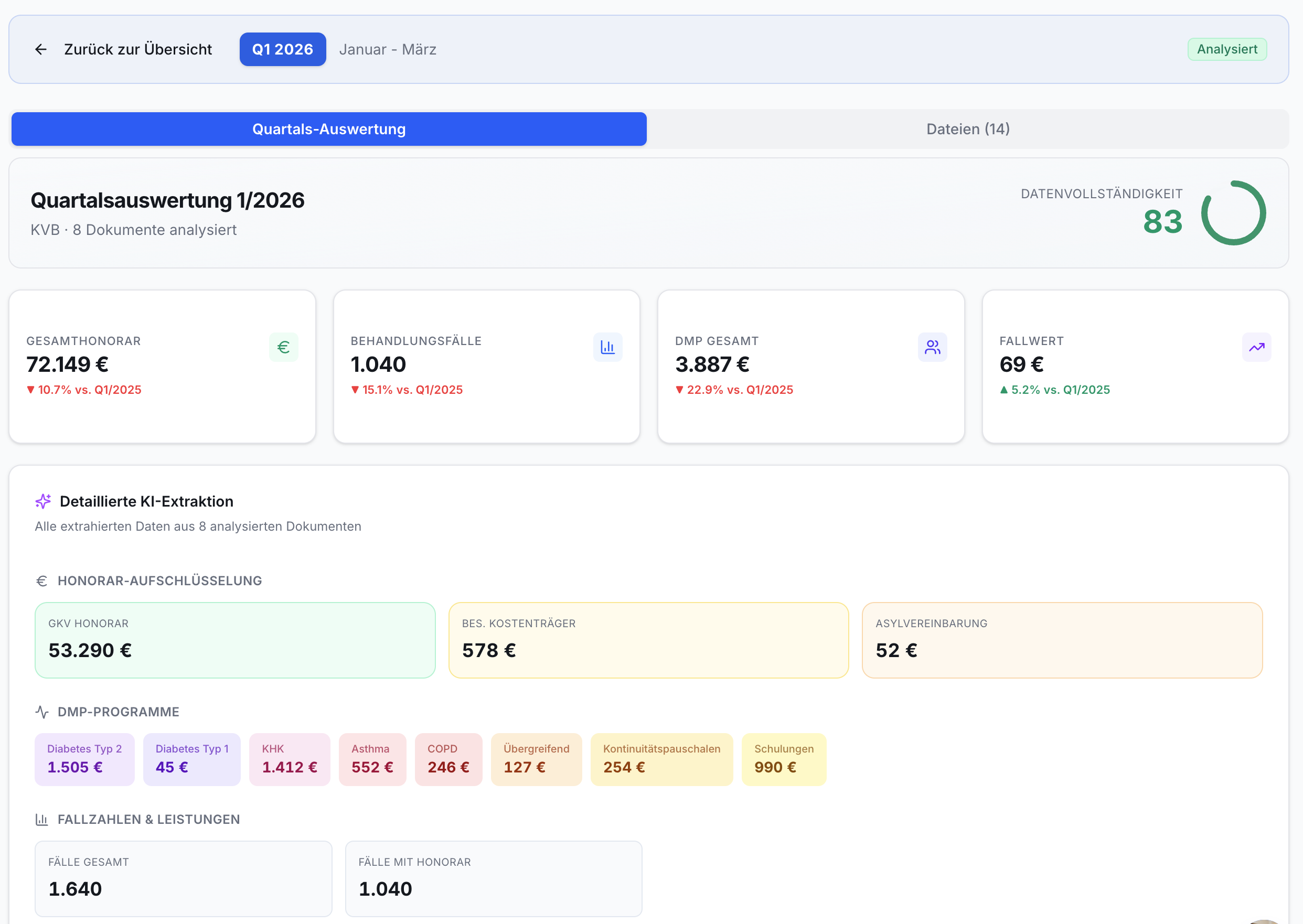Switch to the Dateien (14) tab
Viewport: 1303px width, 924px height.
pos(968,129)
